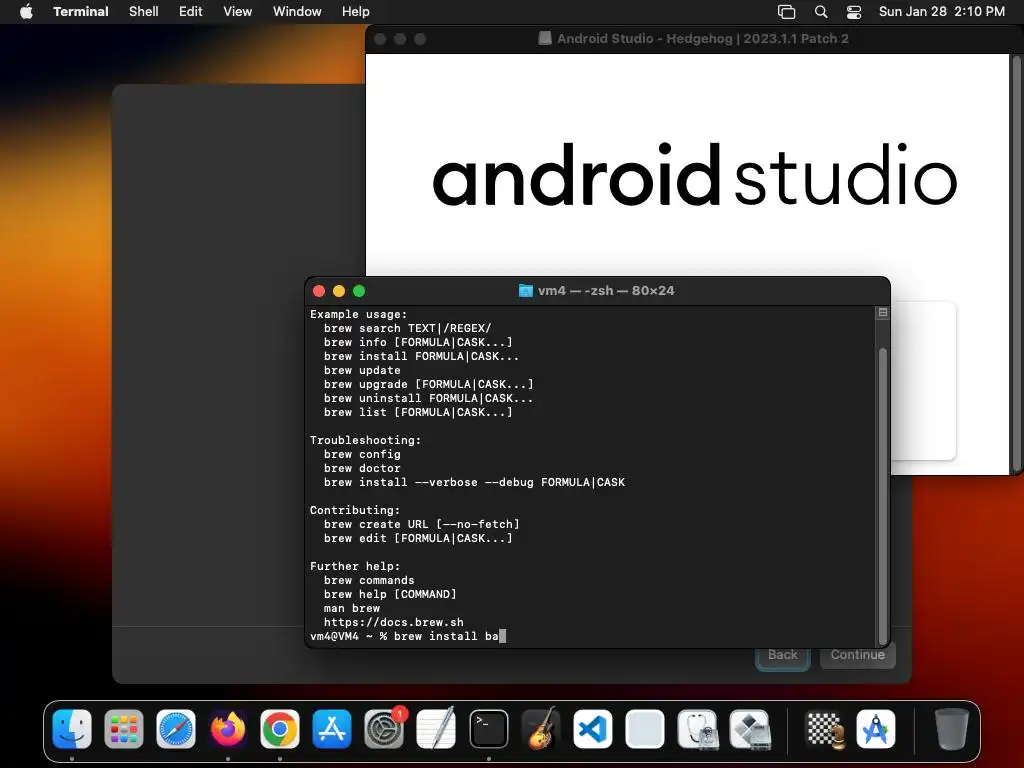
Task: Click the vm4 folder icon in Terminal title
Action: (526, 291)
